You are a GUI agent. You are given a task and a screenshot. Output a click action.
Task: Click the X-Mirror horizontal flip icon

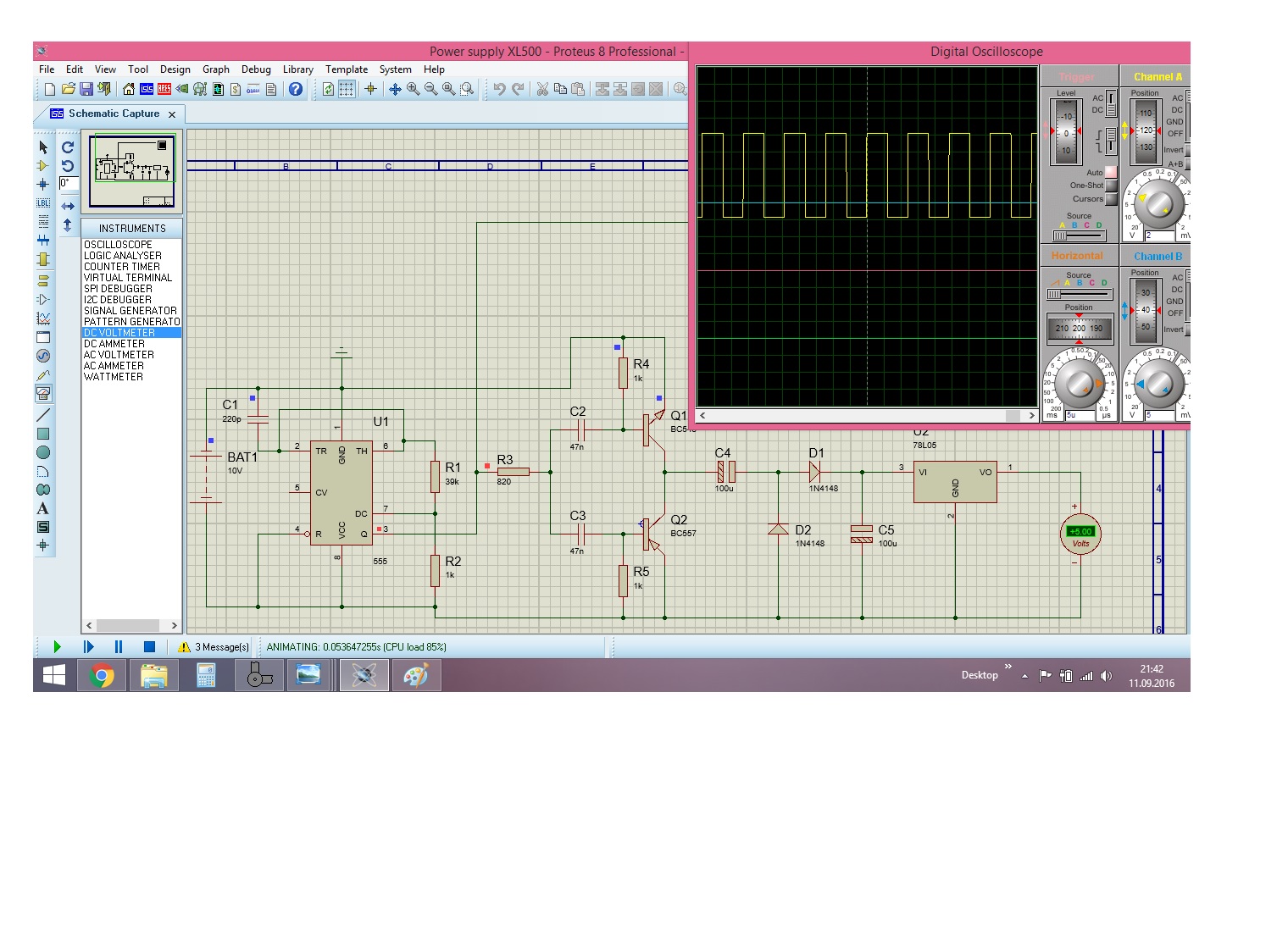tap(68, 207)
